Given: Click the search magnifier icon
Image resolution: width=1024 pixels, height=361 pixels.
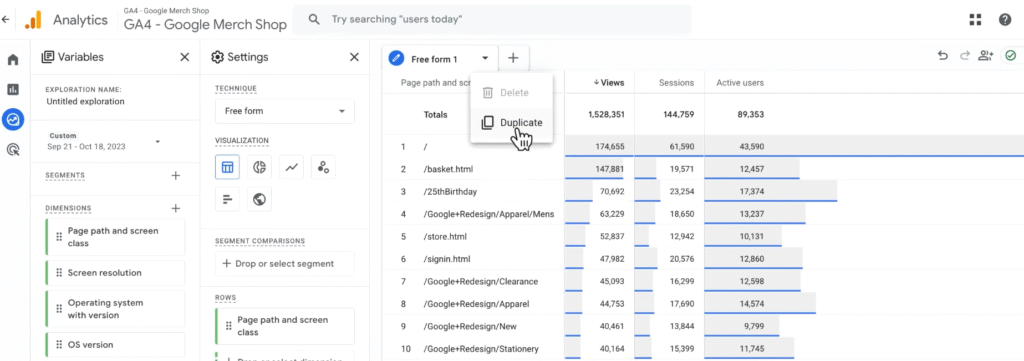Looking at the screenshot, I should point(314,20).
